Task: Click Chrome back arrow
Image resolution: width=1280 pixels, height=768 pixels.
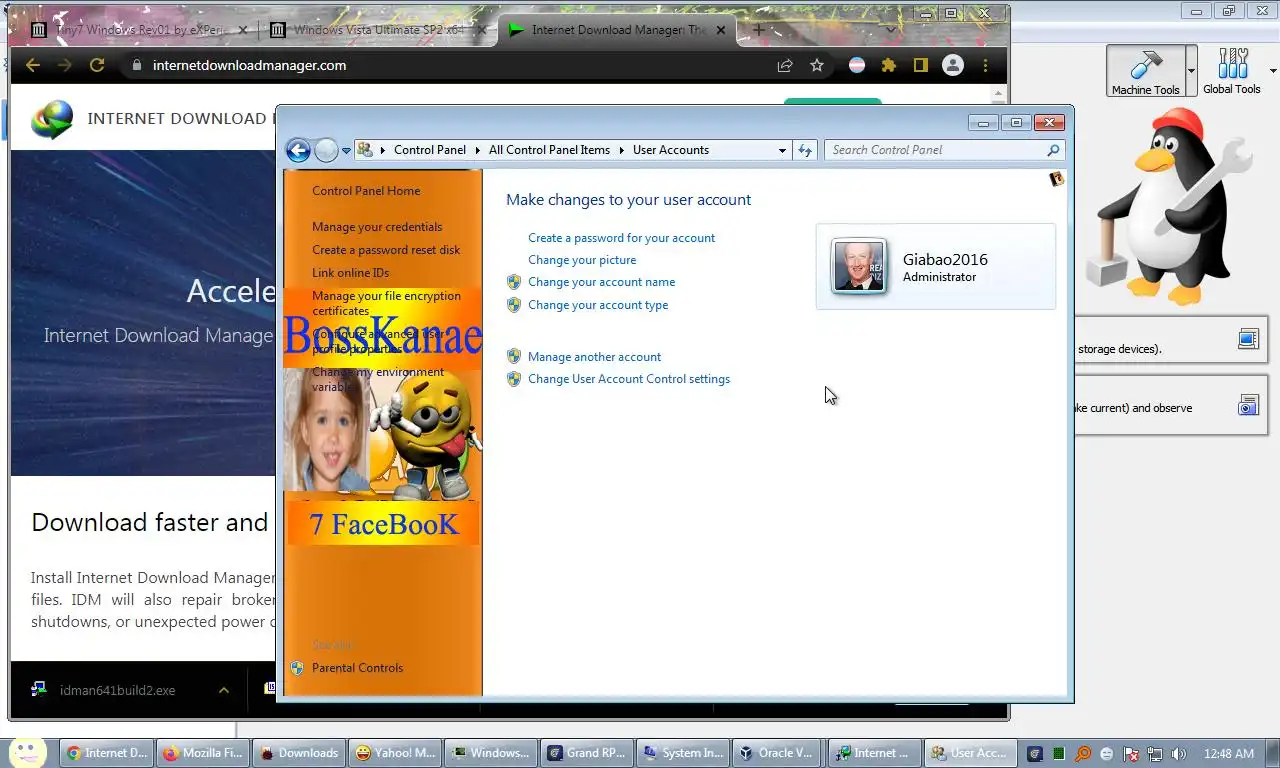Action: pyautogui.click(x=33, y=65)
